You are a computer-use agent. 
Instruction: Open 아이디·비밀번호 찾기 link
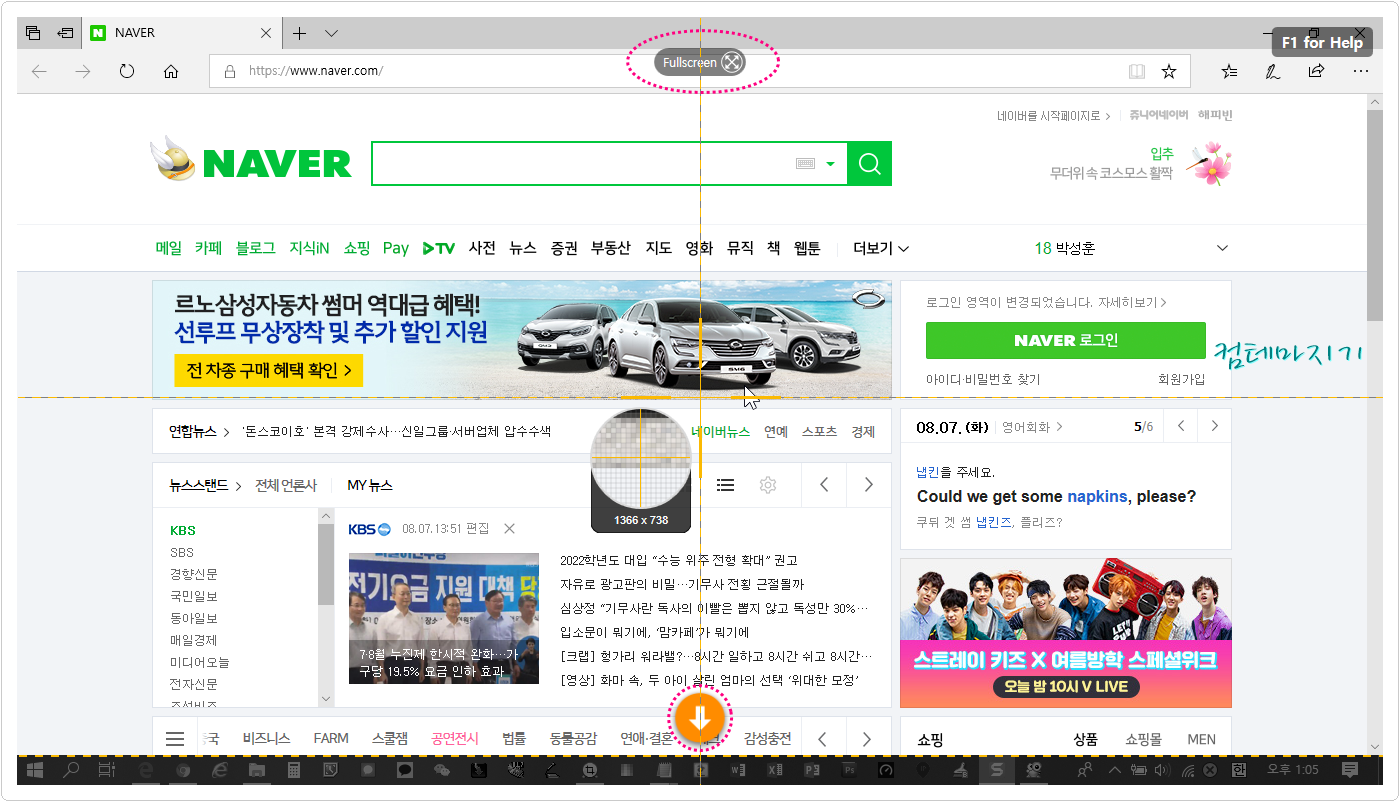coord(983,380)
